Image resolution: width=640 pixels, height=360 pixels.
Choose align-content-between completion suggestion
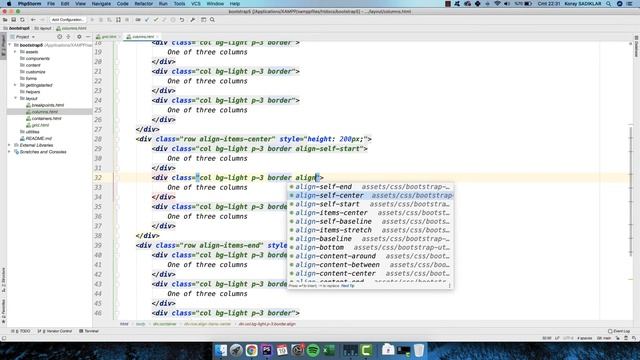[x=370, y=265]
